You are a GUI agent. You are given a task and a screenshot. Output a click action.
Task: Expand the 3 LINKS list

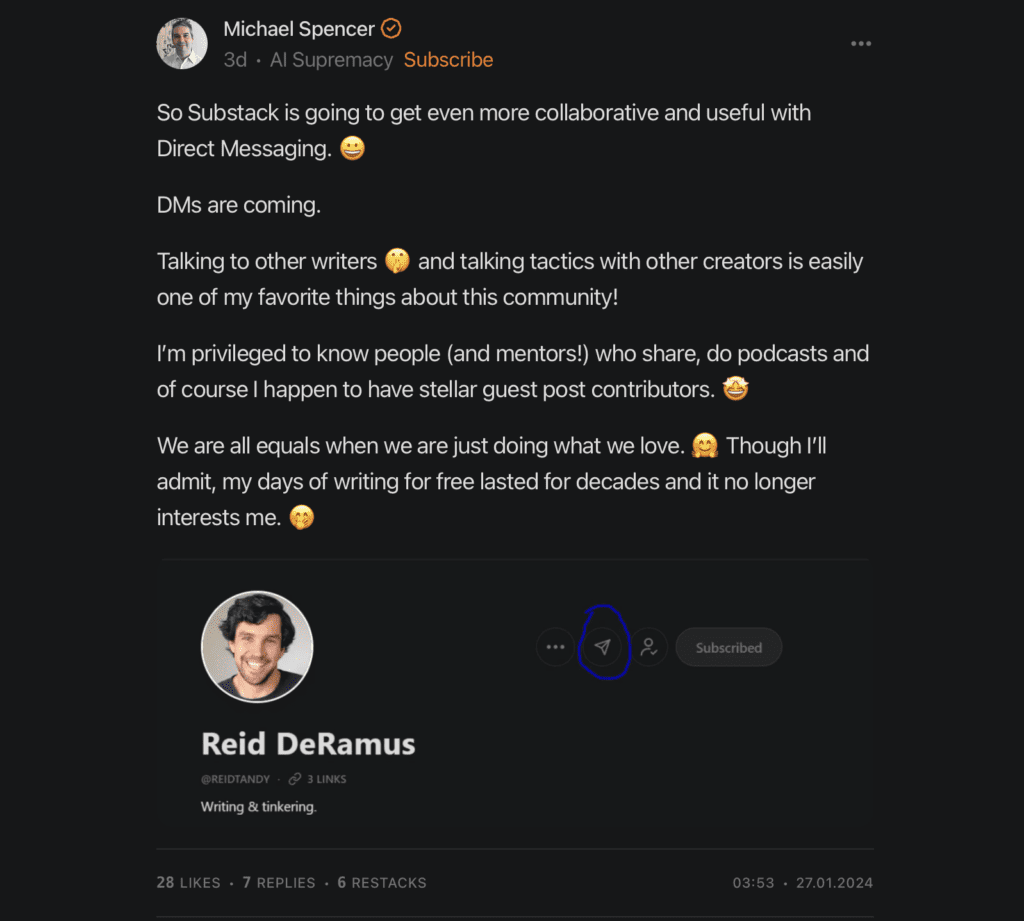point(326,779)
